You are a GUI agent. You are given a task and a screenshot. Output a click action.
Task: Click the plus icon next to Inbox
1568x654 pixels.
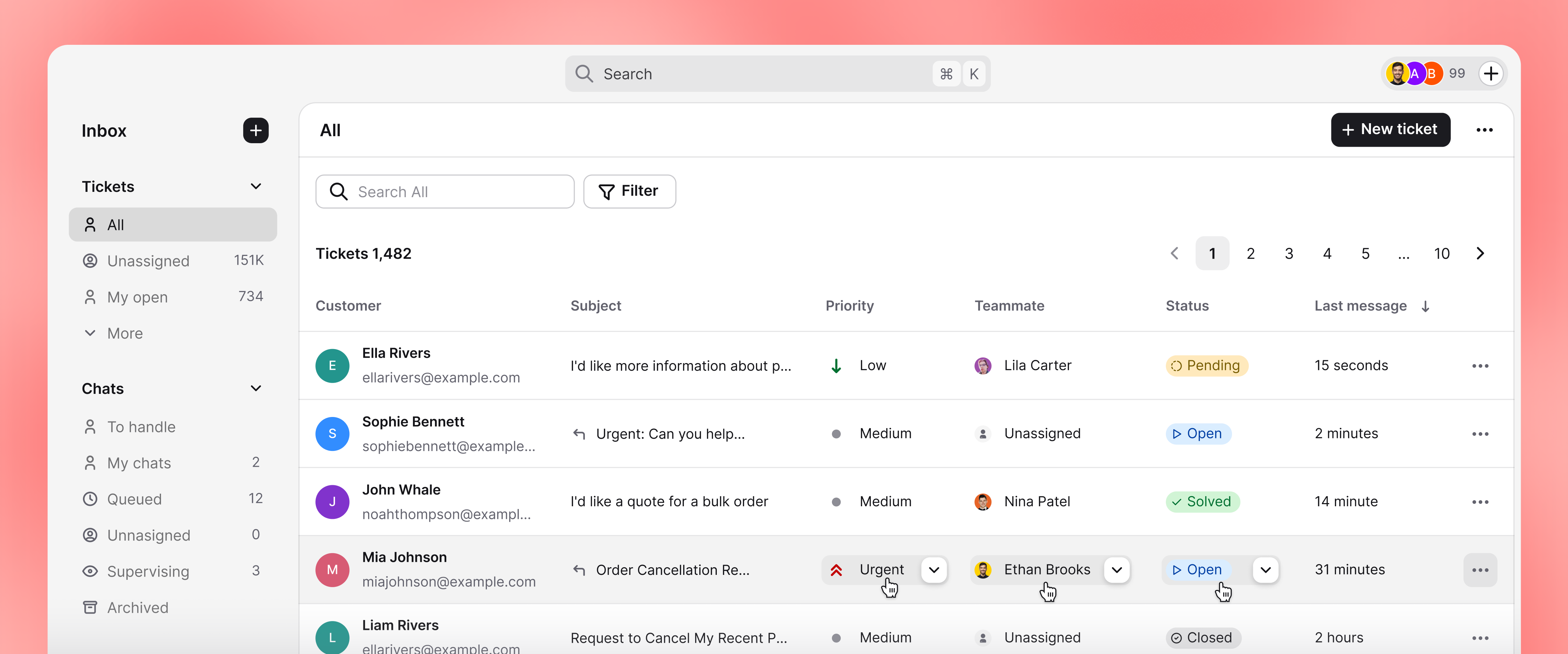coord(255,130)
